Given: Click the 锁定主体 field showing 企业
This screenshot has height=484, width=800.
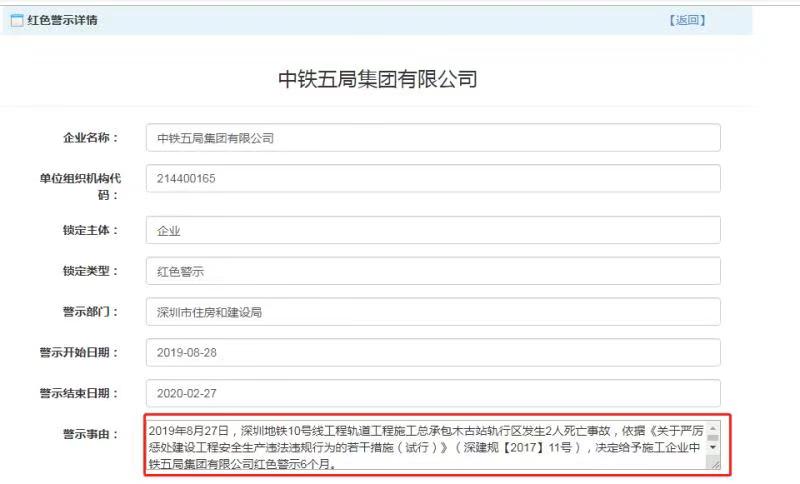Looking at the screenshot, I should (433, 230).
